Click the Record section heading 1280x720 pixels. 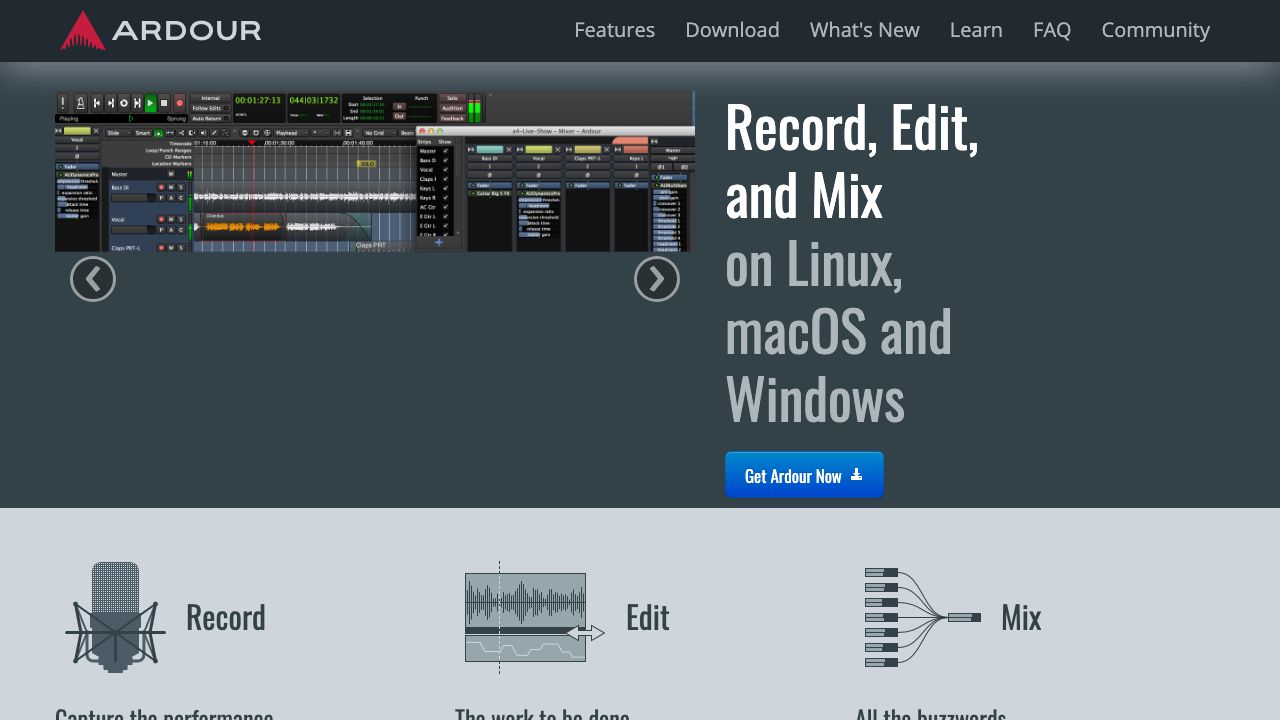point(226,617)
